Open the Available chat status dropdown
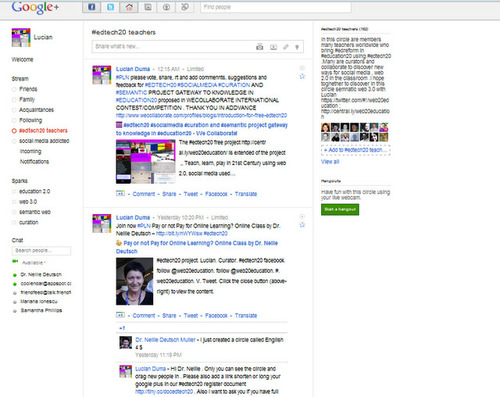This screenshot has height=397, width=500. click(x=34, y=263)
